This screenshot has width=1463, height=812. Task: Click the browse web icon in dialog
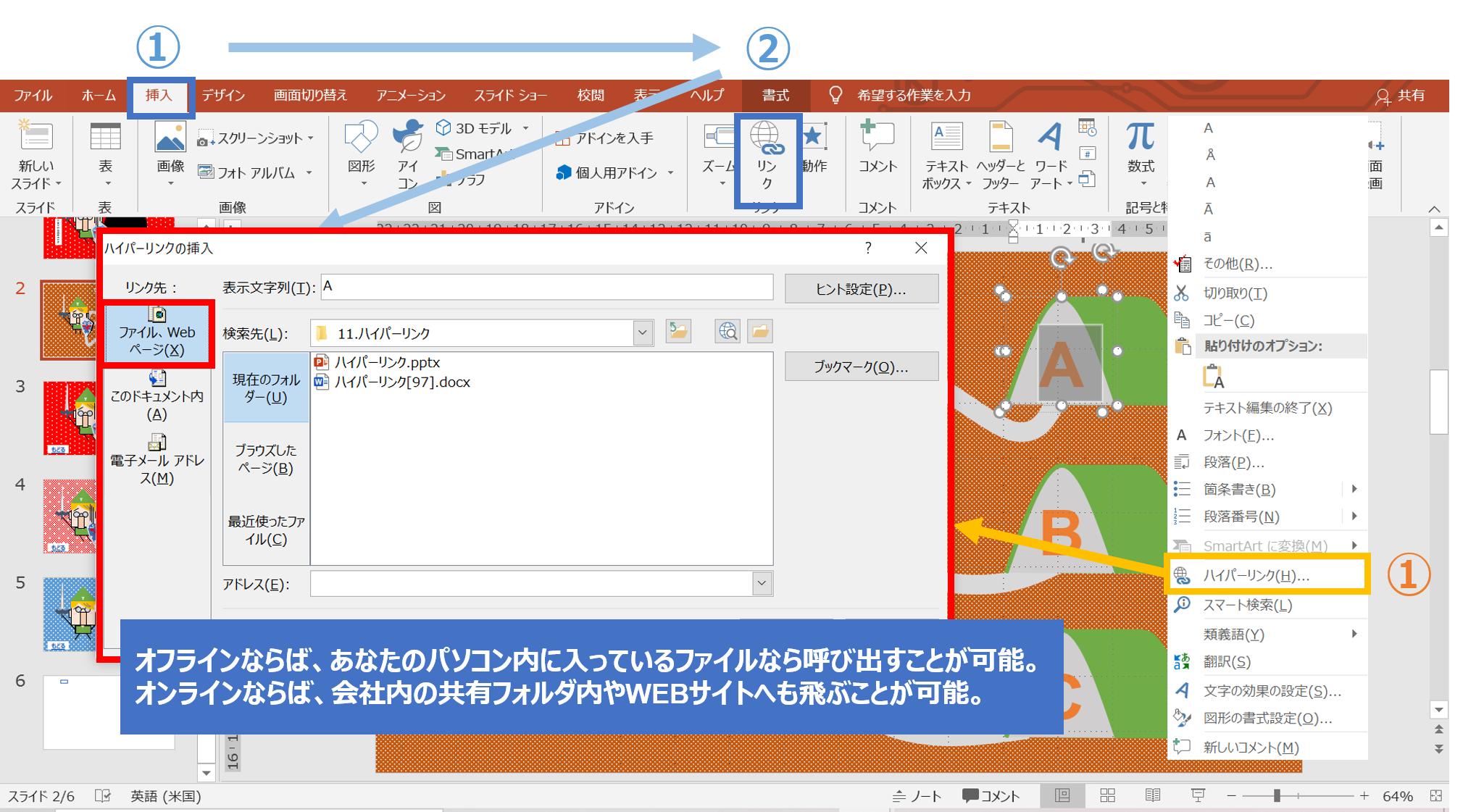point(727,332)
